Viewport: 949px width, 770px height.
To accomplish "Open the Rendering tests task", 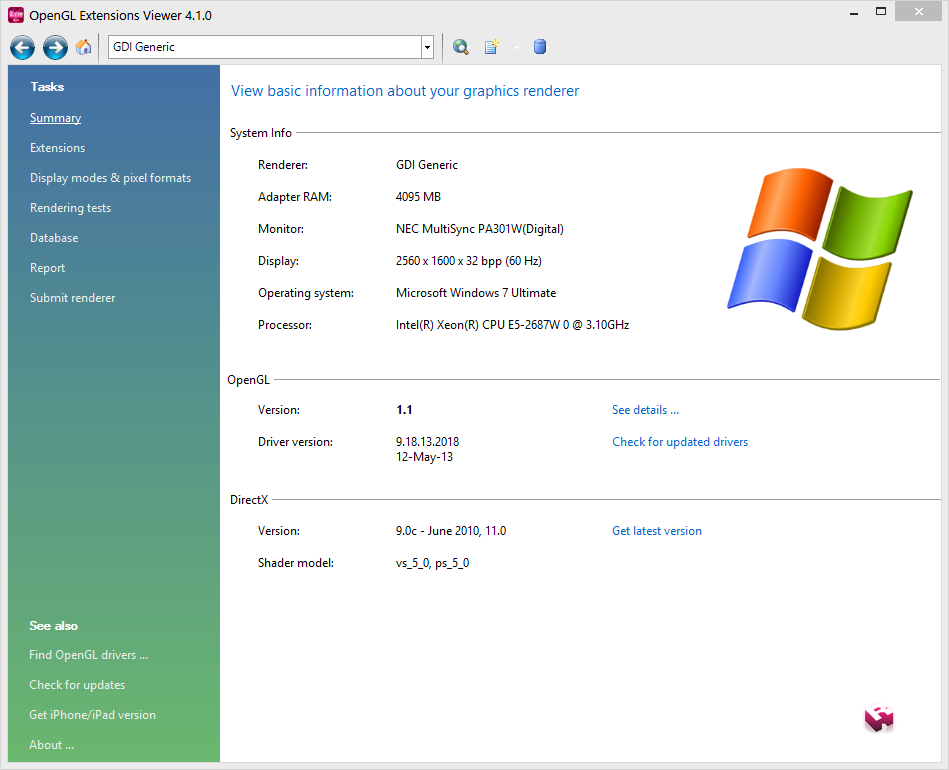I will coord(71,208).
